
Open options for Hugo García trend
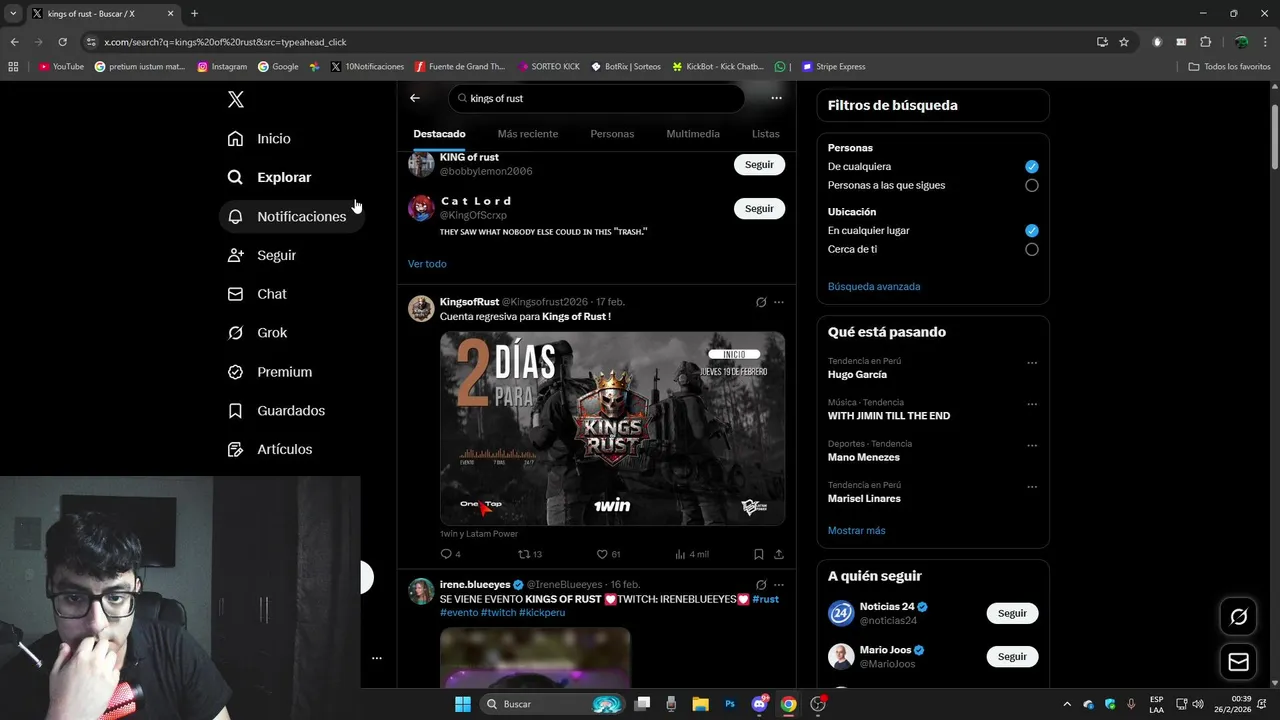click(x=1032, y=363)
